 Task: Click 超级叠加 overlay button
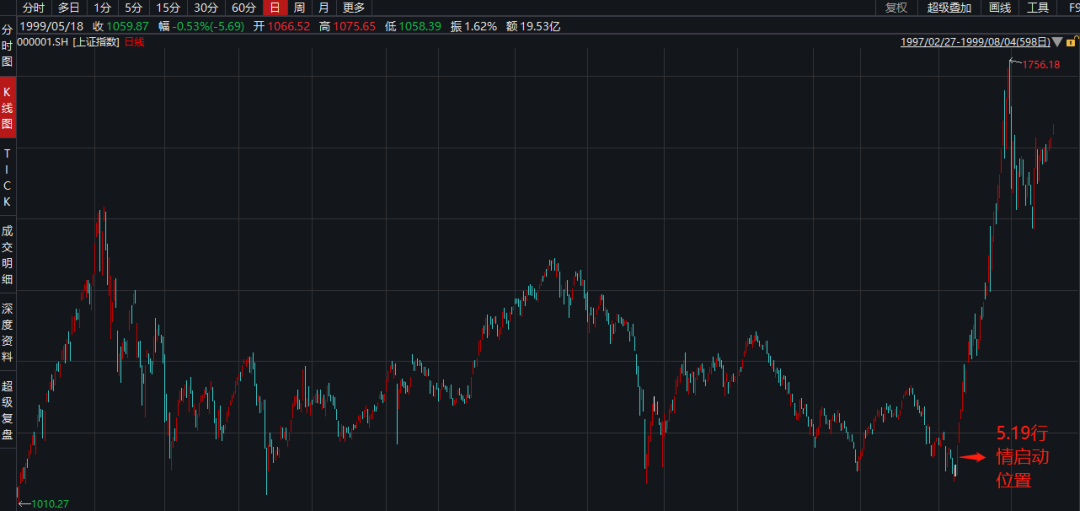(949, 8)
